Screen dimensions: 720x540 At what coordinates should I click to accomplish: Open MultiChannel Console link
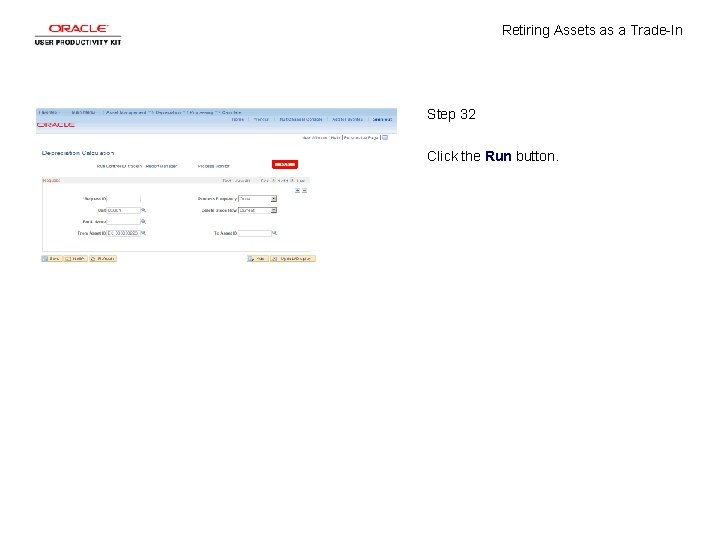click(301, 119)
